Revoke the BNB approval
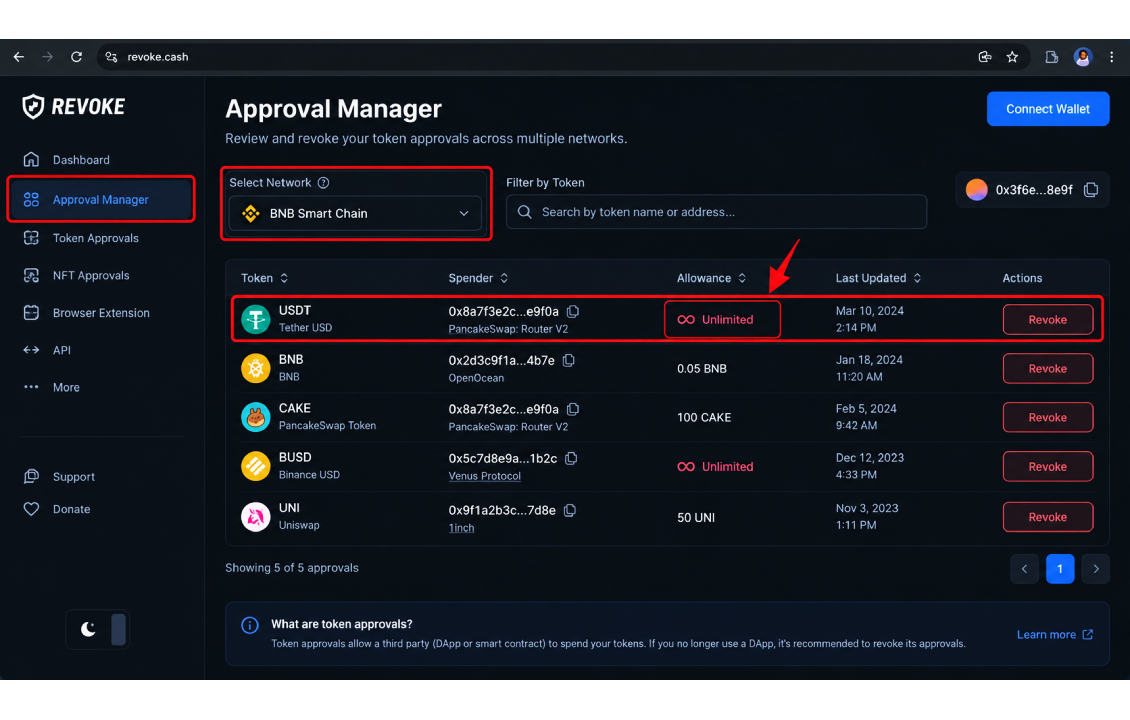 1047,368
